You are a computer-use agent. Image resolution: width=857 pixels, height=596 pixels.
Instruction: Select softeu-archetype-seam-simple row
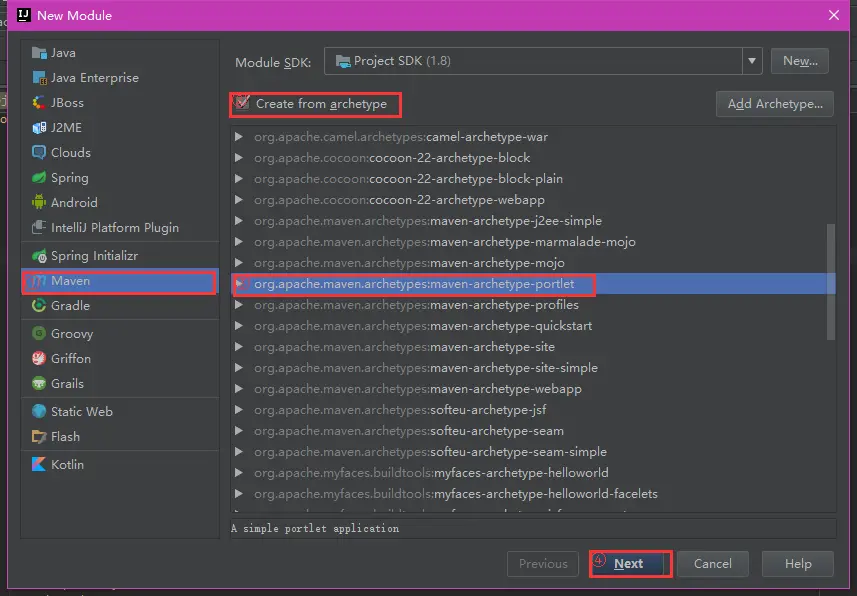(533, 452)
